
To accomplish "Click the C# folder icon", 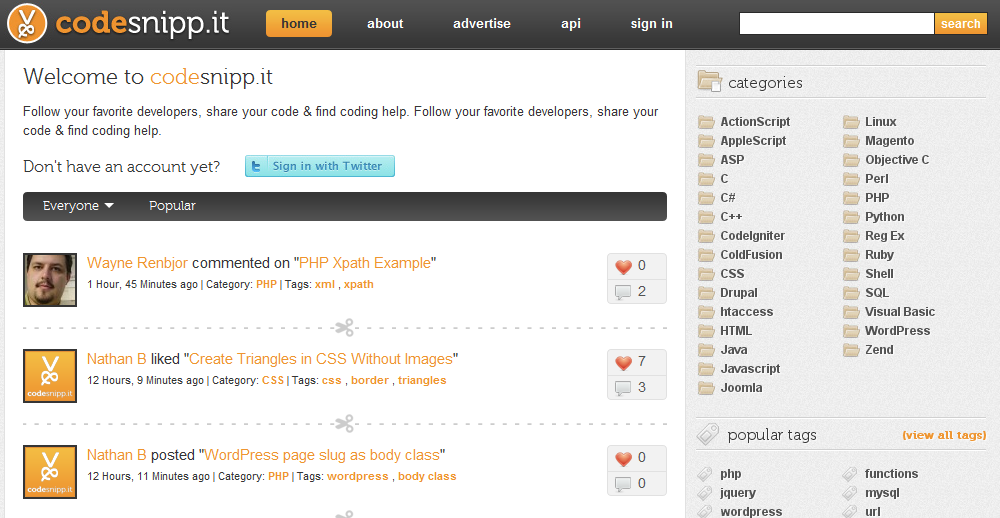I will click(706, 198).
